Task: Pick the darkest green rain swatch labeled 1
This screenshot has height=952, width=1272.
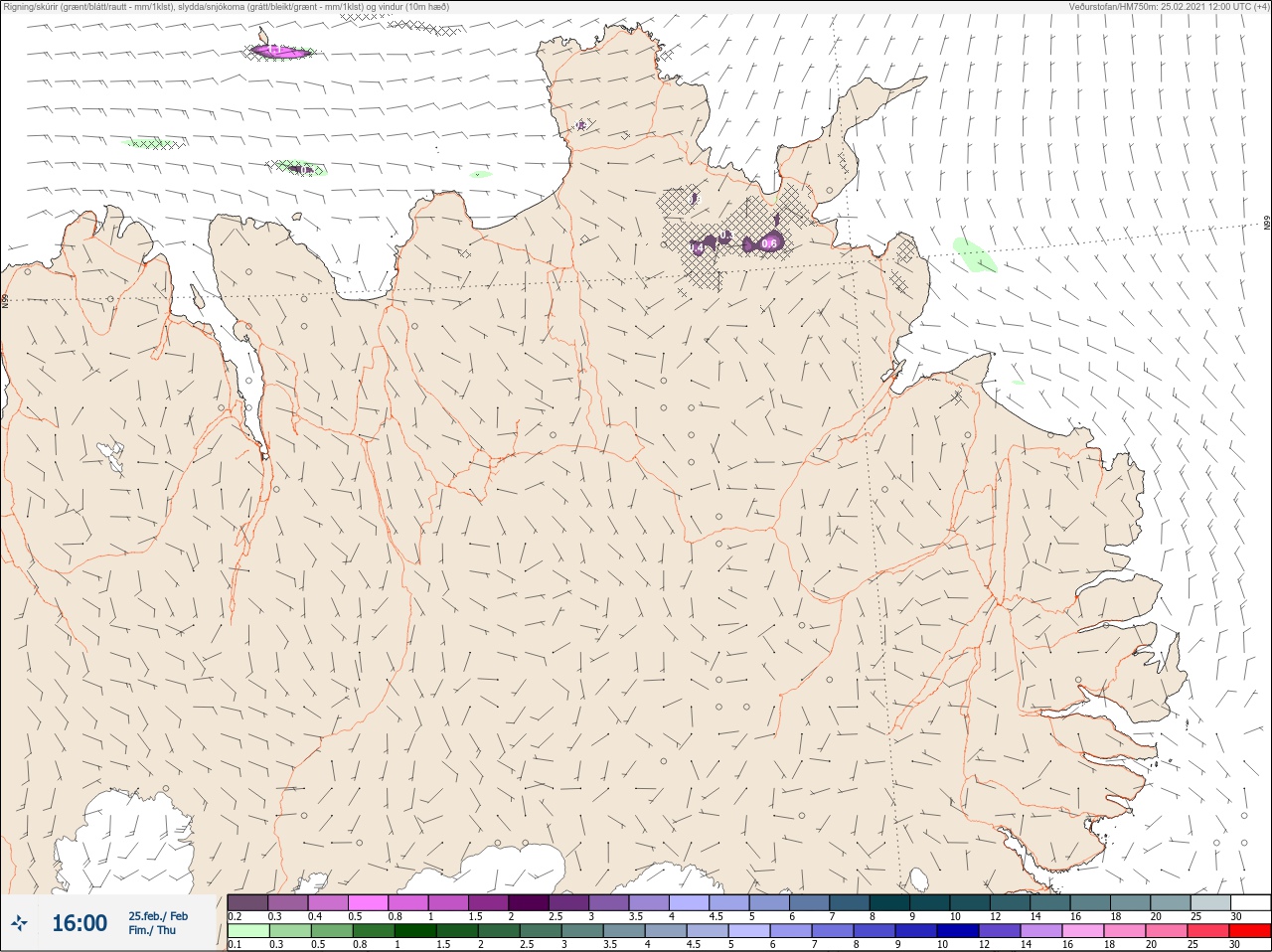Action: (414, 931)
